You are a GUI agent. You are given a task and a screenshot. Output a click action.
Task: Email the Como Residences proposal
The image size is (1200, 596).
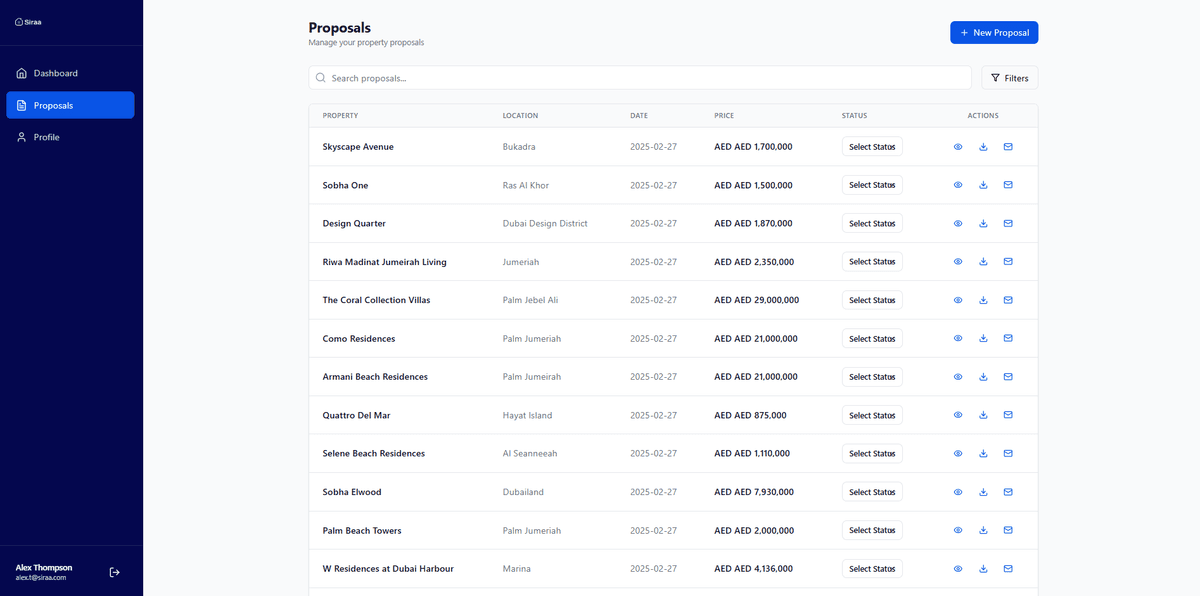tap(1007, 338)
